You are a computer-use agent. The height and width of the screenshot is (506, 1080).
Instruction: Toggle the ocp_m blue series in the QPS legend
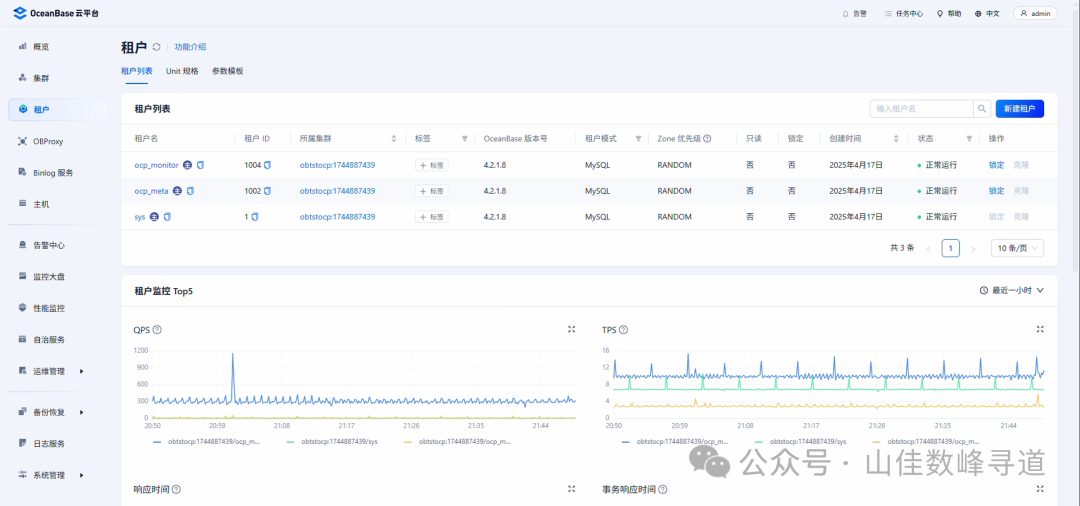click(x=206, y=441)
